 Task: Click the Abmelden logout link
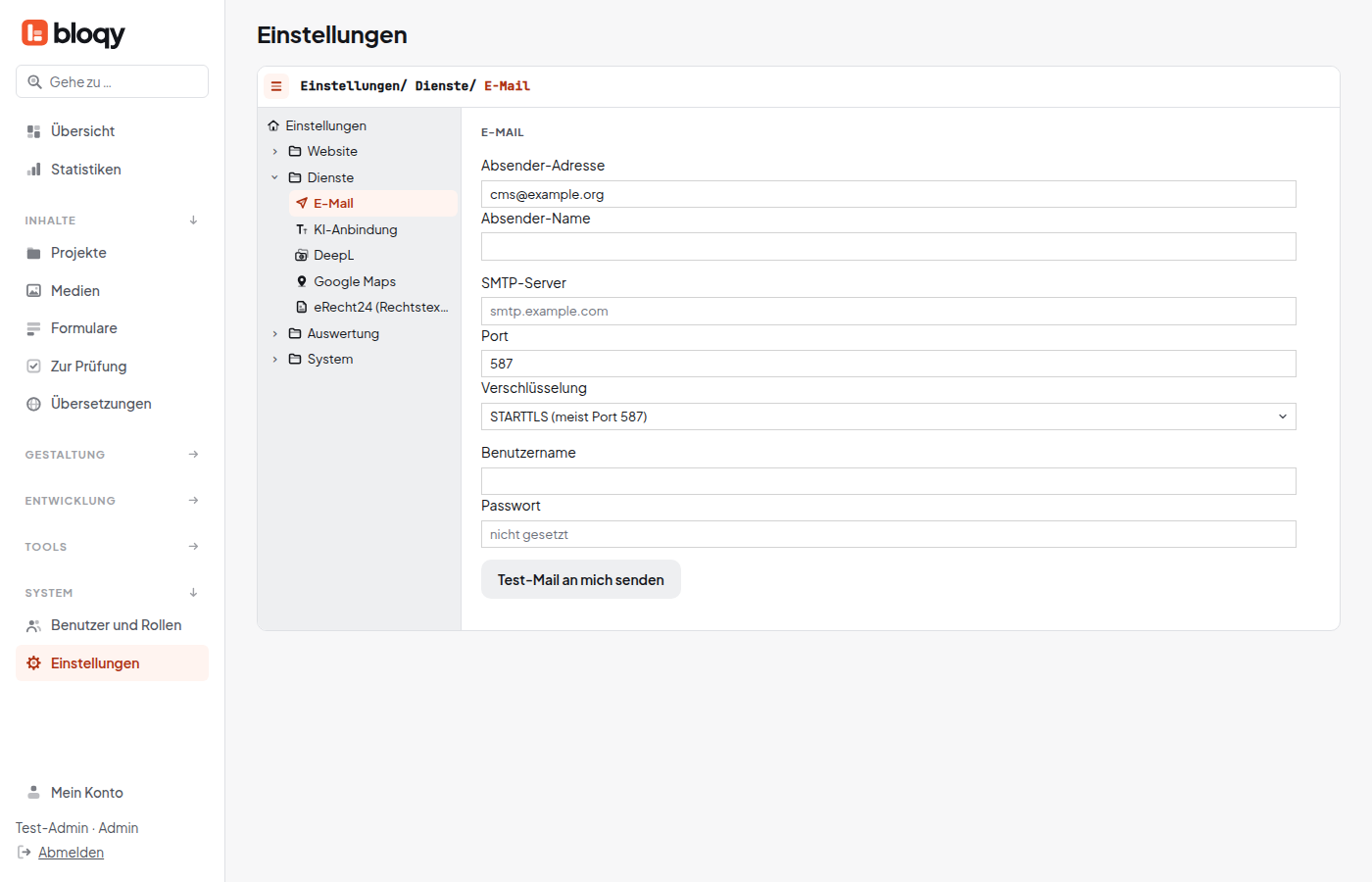(71, 853)
